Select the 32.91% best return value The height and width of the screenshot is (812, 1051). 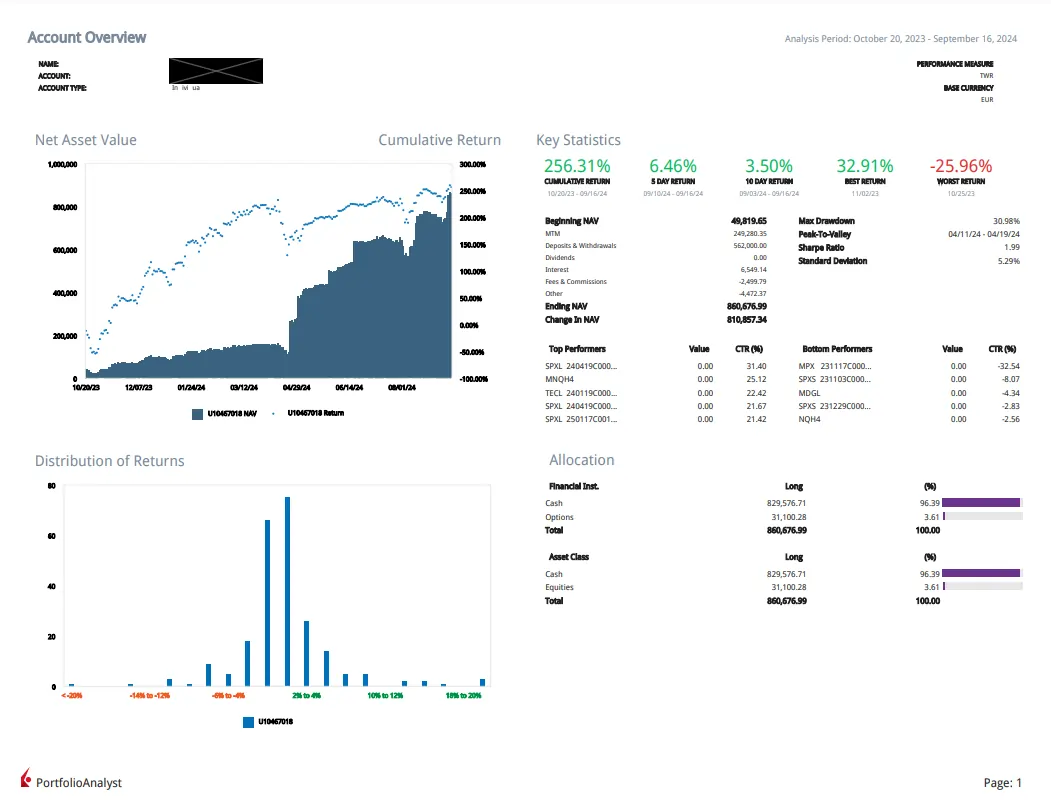[865, 166]
